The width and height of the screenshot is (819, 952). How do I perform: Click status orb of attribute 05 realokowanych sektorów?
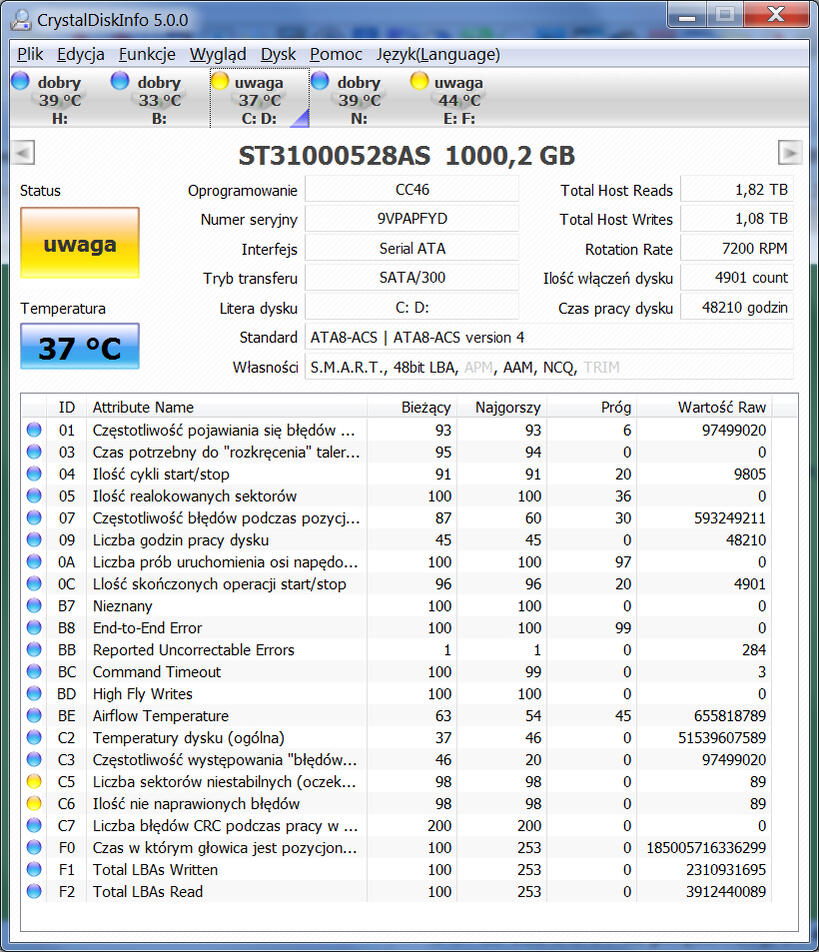click(34, 495)
